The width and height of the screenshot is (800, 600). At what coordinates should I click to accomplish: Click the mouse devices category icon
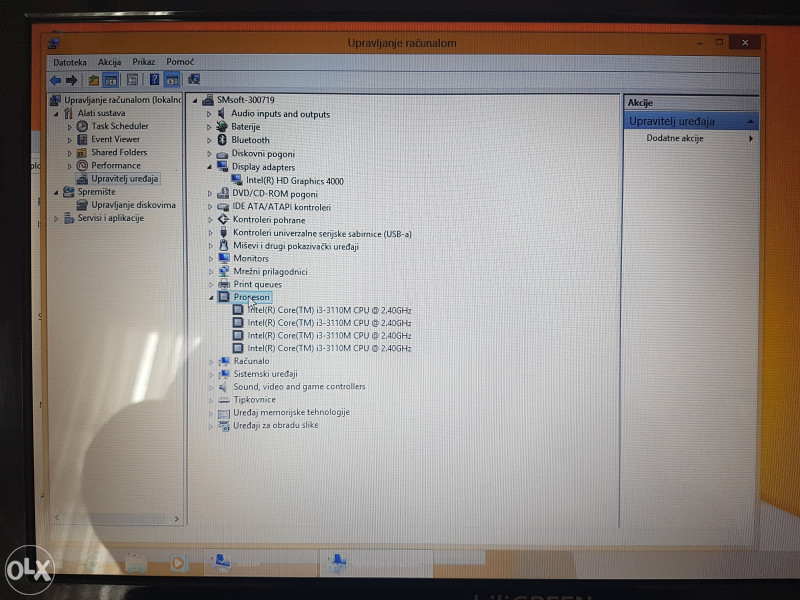pyautogui.click(x=223, y=245)
